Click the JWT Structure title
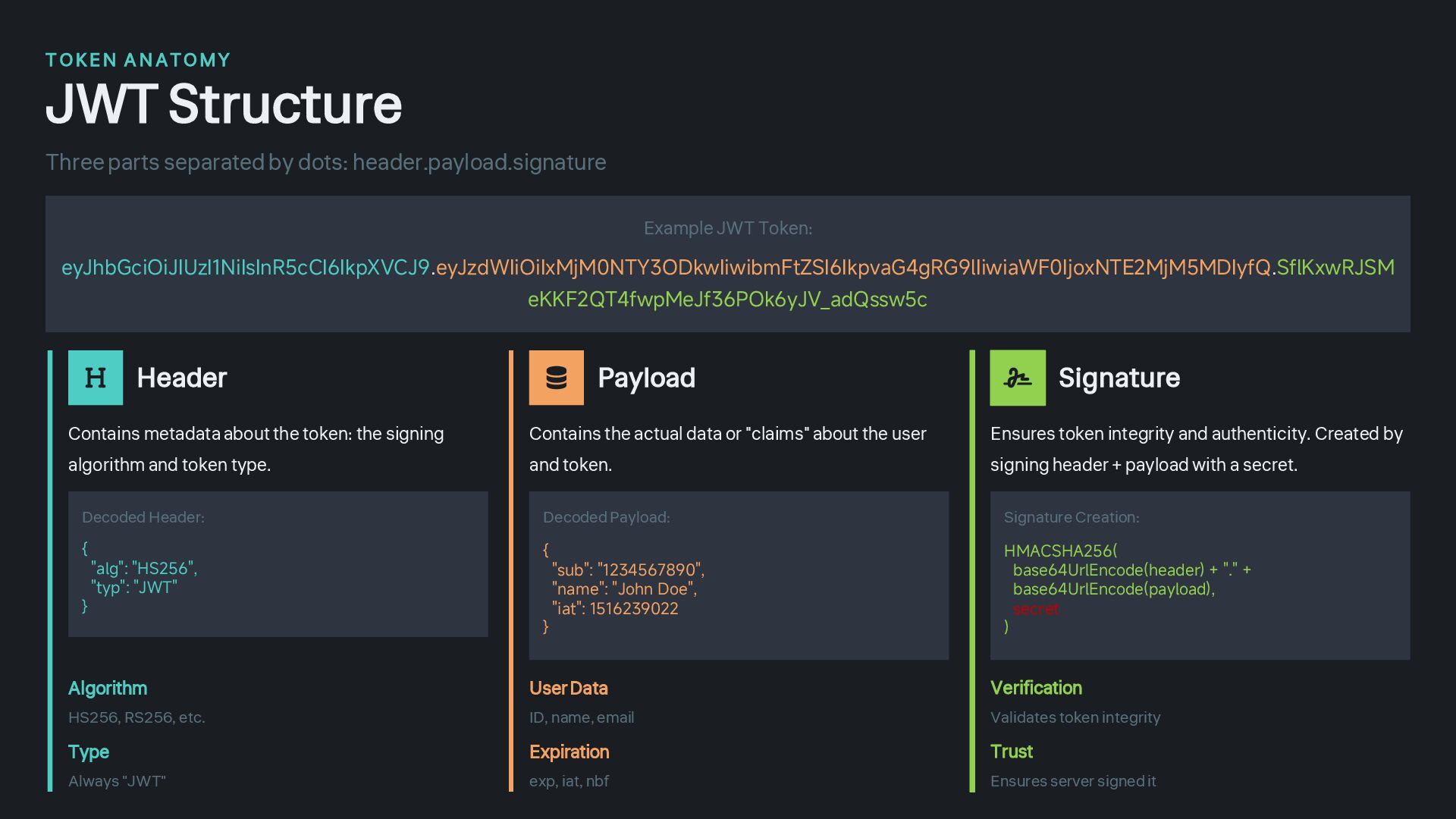The width and height of the screenshot is (1456, 819). [224, 104]
